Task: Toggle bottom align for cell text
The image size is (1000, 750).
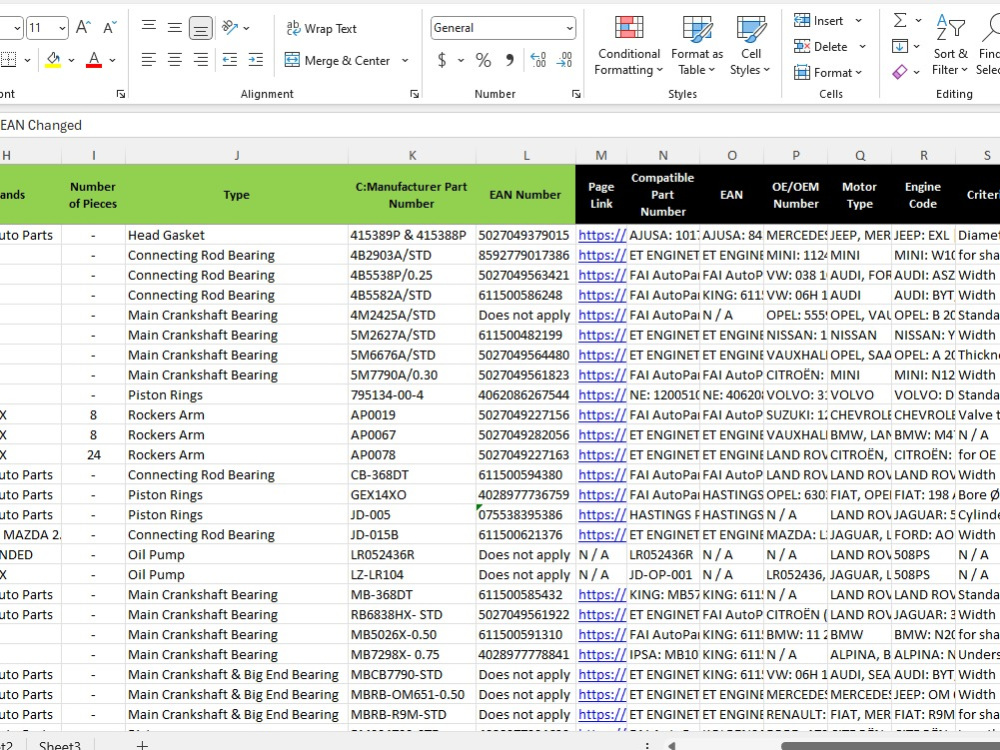Action: coord(200,27)
